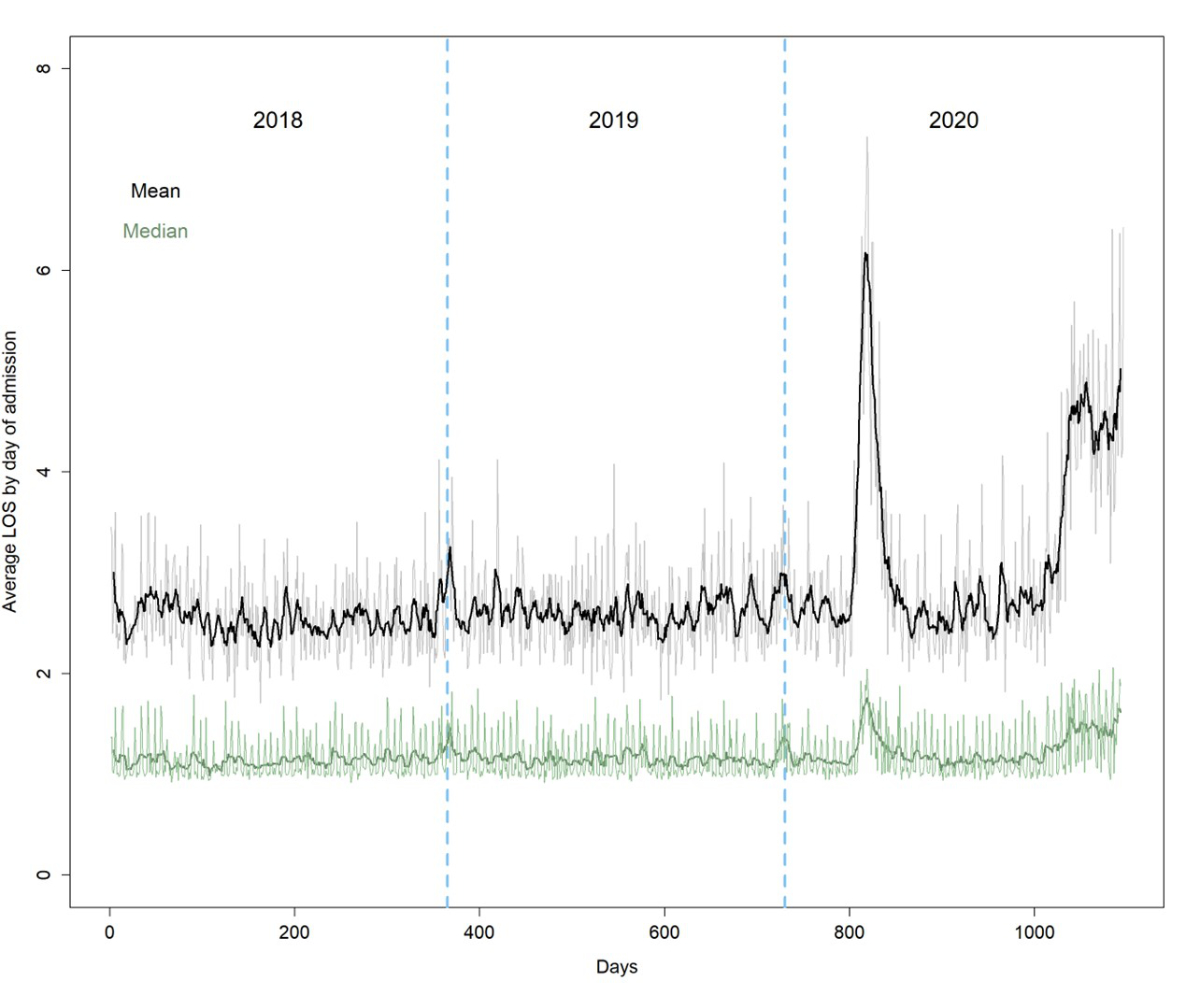The image size is (1200, 995).
Task: Click the highest peak of the black mean line
Action: tap(865, 254)
